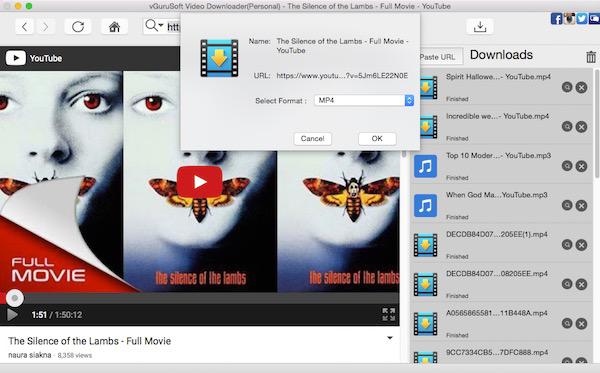Viewport: 600px width, 373px height.
Task: Reveal When God Ma... mp3 in Finder
Action: (567, 205)
